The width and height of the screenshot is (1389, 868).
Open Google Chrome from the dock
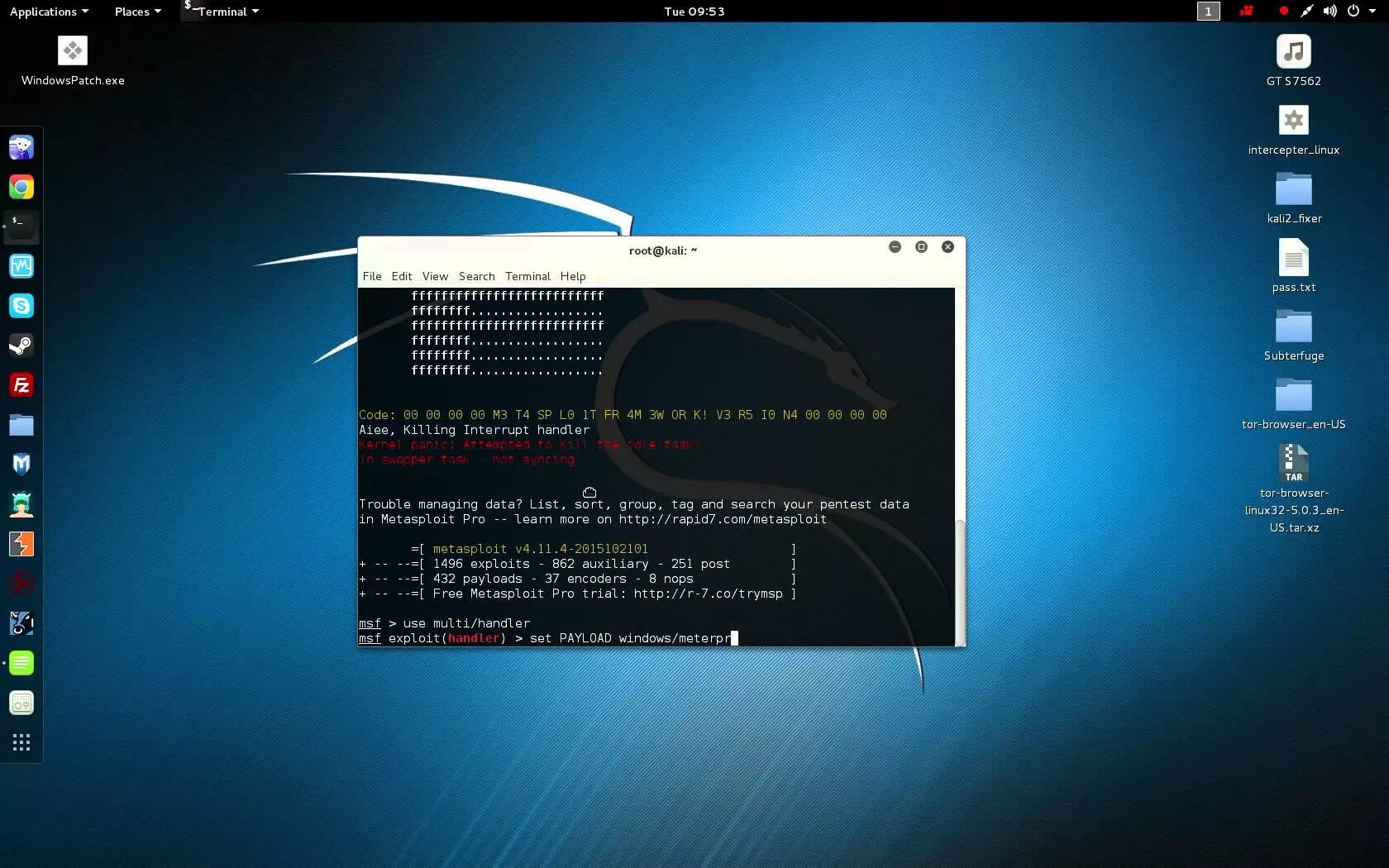(x=21, y=187)
